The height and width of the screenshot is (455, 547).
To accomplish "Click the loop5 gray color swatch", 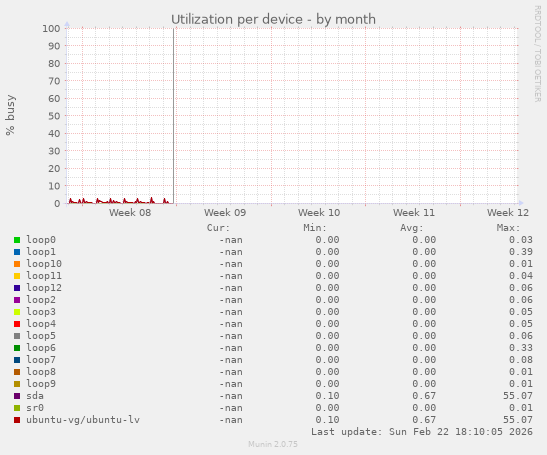I will 17,336.
